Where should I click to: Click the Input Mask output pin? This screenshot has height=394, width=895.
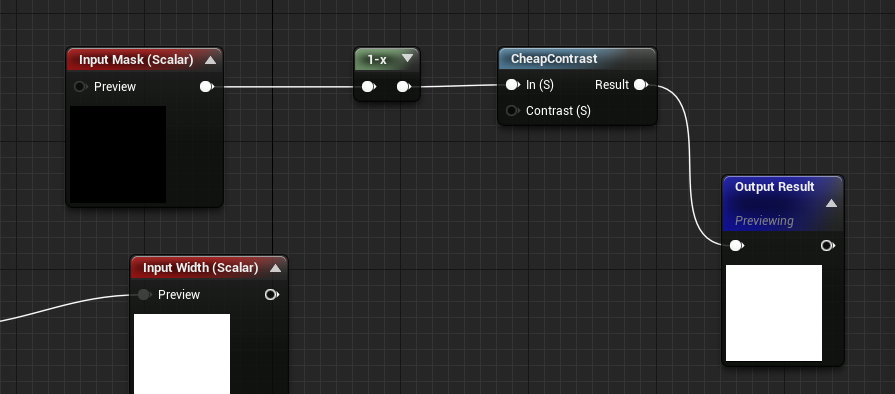tap(207, 87)
